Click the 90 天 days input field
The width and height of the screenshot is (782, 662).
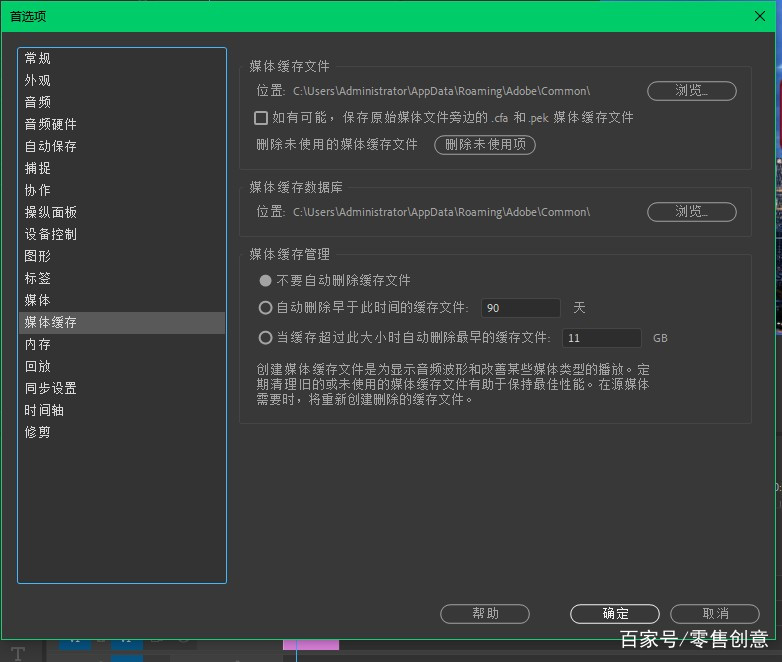(521, 308)
